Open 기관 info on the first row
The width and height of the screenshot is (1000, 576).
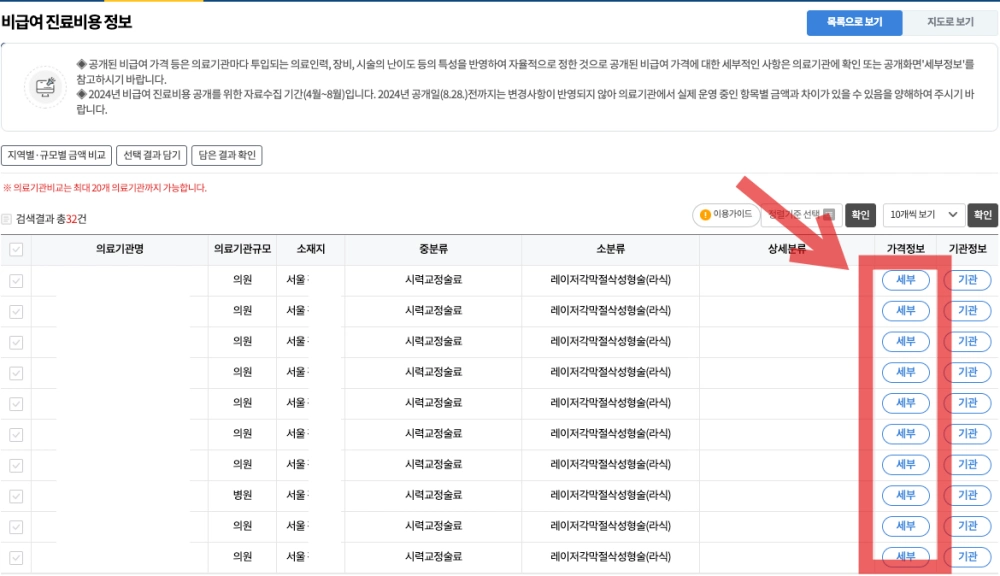(x=968, y=280)
